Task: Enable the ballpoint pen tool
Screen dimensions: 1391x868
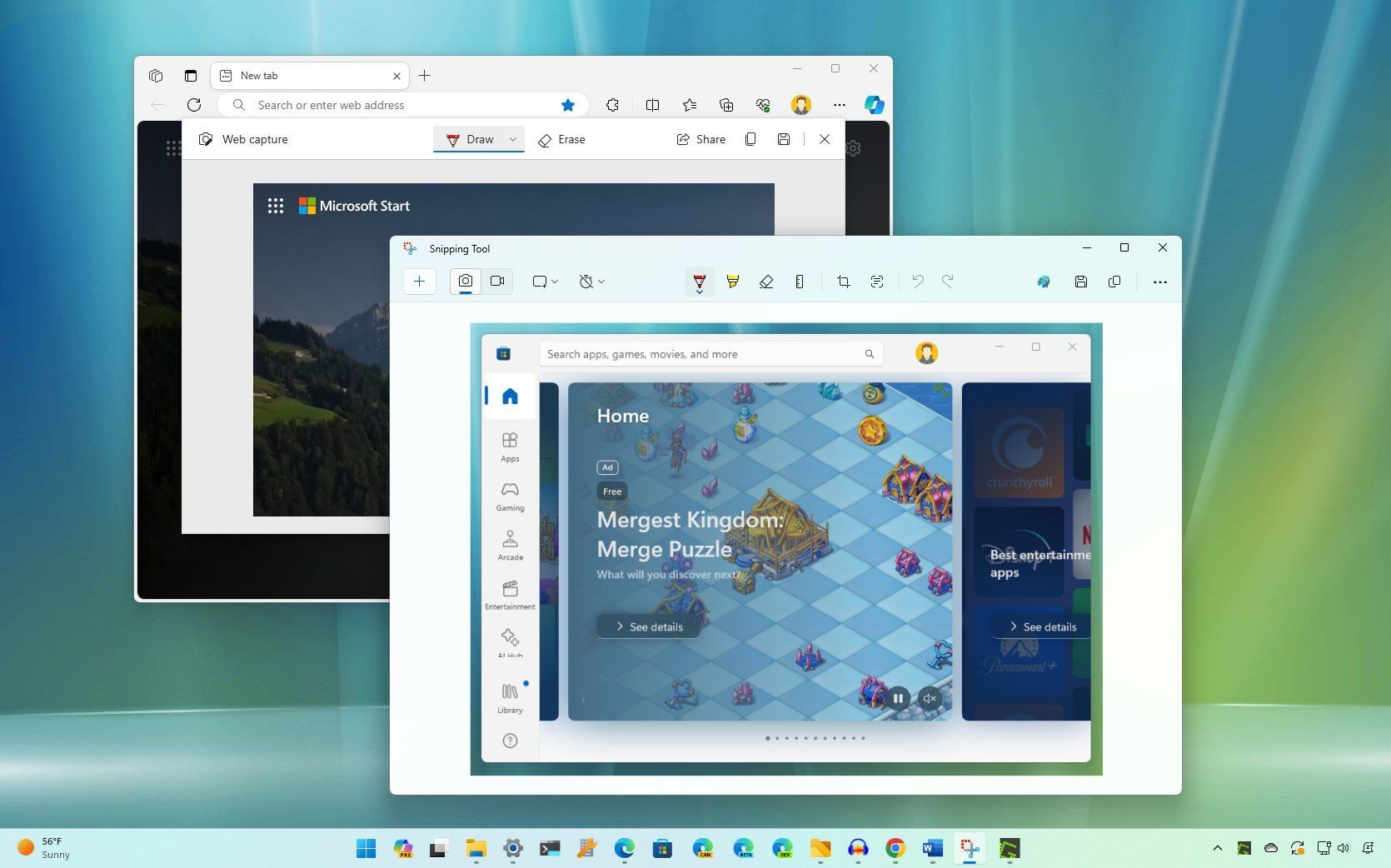Action: point(700,282)
